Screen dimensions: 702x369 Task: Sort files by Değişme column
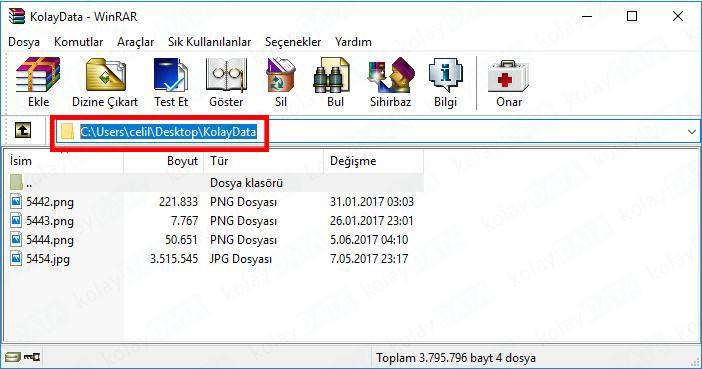373,161
